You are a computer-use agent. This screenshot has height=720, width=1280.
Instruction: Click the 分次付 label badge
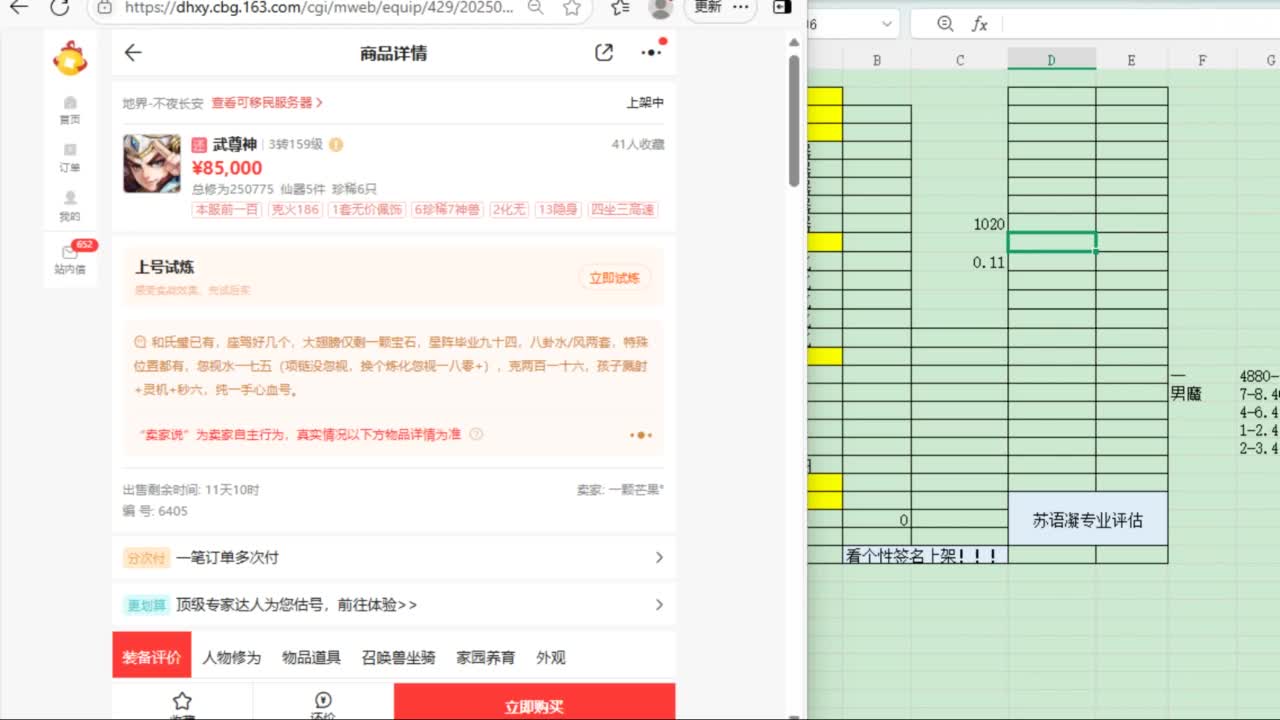point(146,558)
